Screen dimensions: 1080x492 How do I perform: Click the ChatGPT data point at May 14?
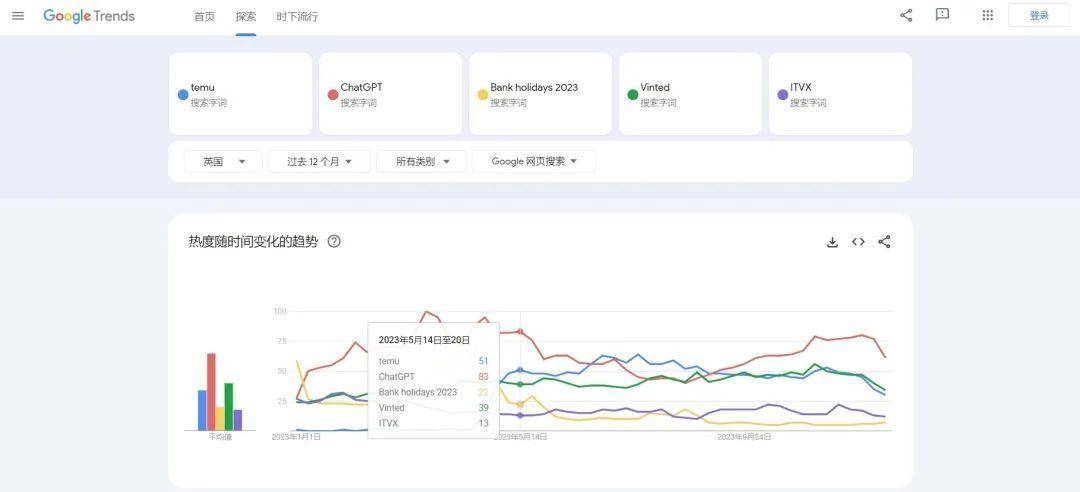[520, 331]
